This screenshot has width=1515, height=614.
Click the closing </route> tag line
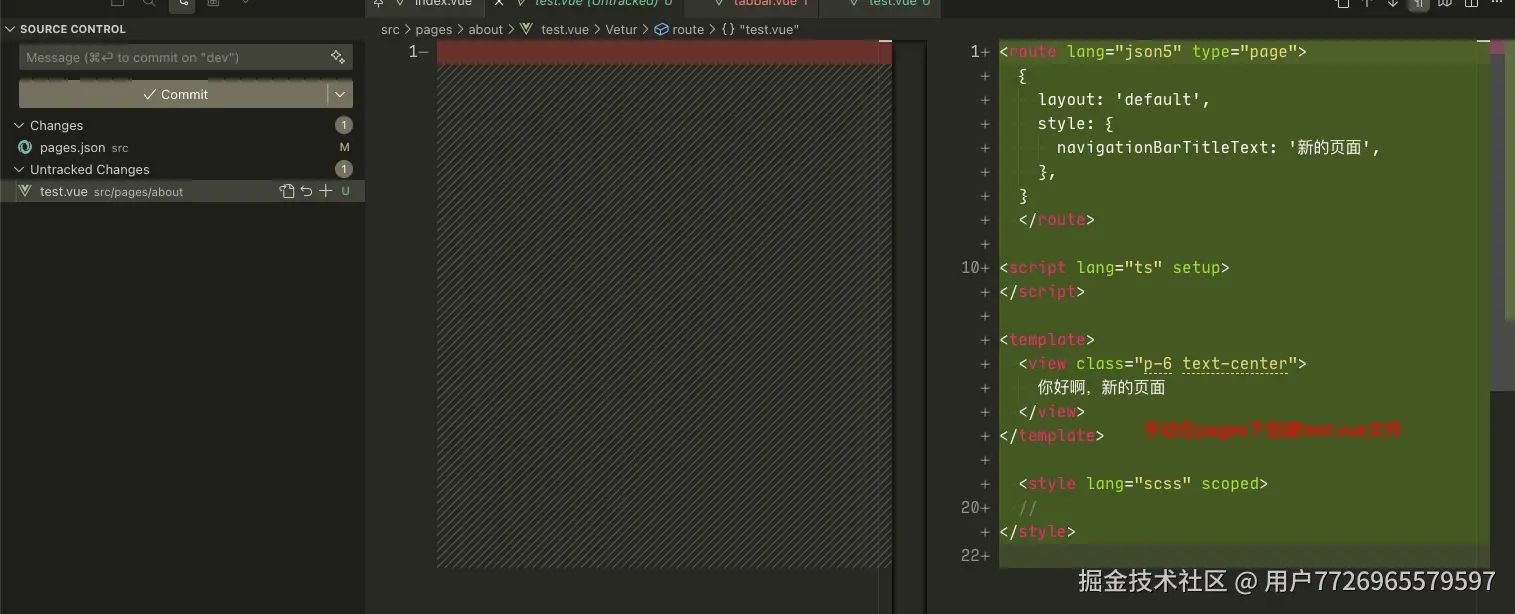[1057, 220]
